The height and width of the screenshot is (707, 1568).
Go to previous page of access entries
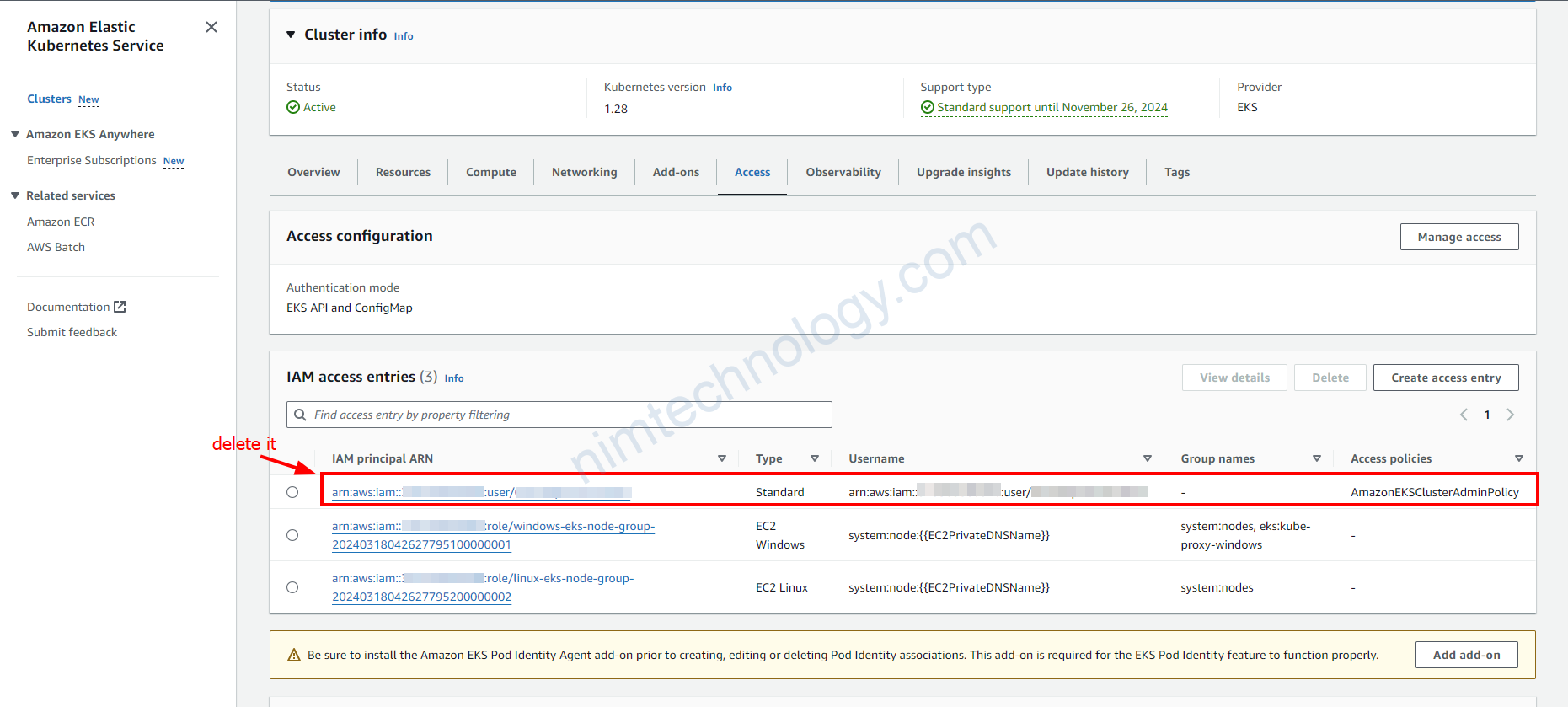1464,415
